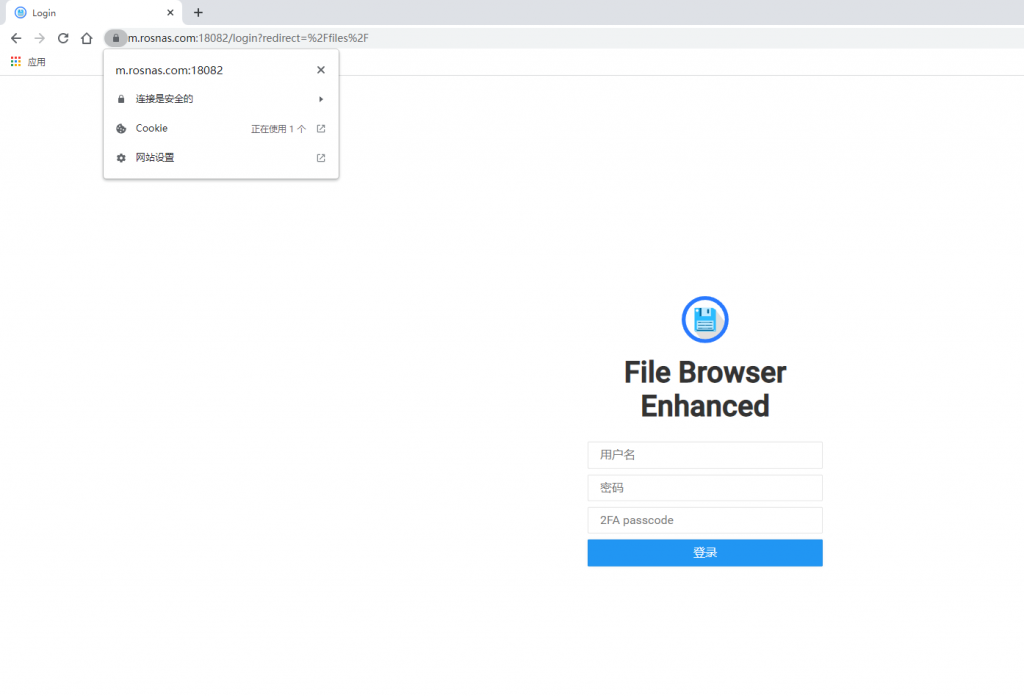Click the padlock icon beside 连接是安全的

(x=121, y=99)
